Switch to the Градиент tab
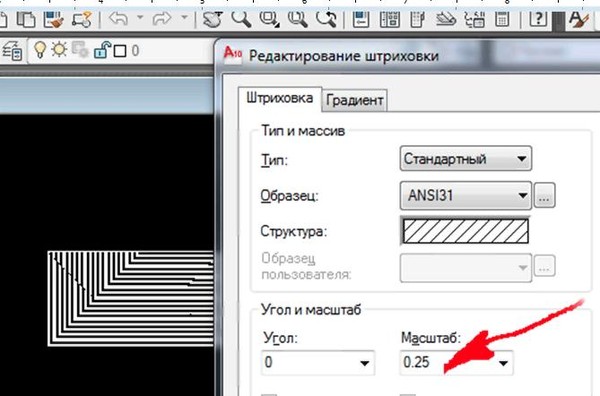This screenshot has width=600, height=396. [x=354, y=100]
